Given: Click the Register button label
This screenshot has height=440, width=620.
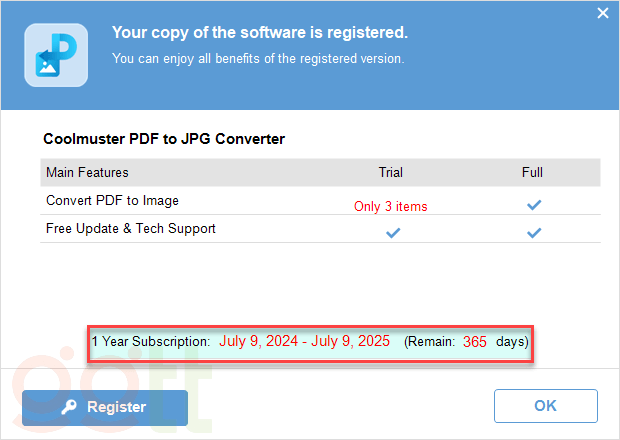Looking at the screenshot, I should tap(116, 407).
